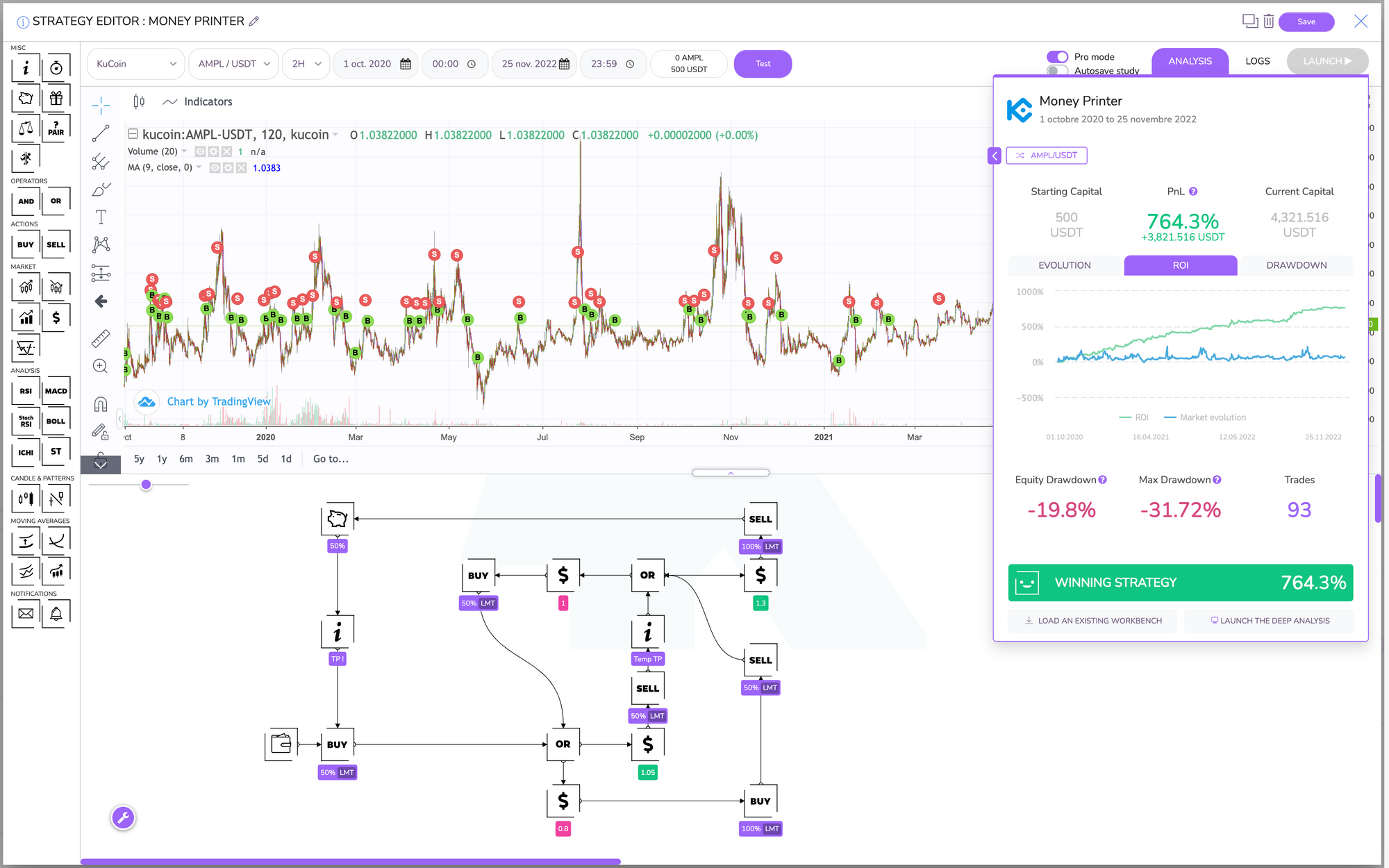Screen dimensions: 1389x868
Task: Switch to the ANALYSIS tab
Action: [x=1190, y=61]
